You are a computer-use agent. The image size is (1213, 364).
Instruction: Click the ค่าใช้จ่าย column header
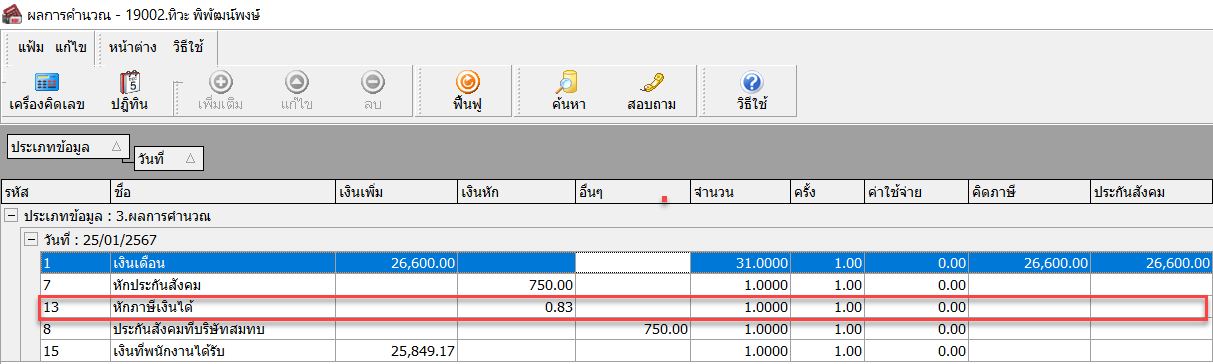coord(916,191)
